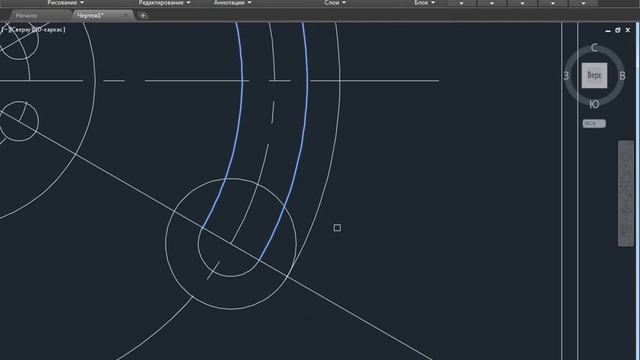Rotate view to east В on ViewCube
The height and width of the screenshot is (360, 640).
click(x=622, y=76)
